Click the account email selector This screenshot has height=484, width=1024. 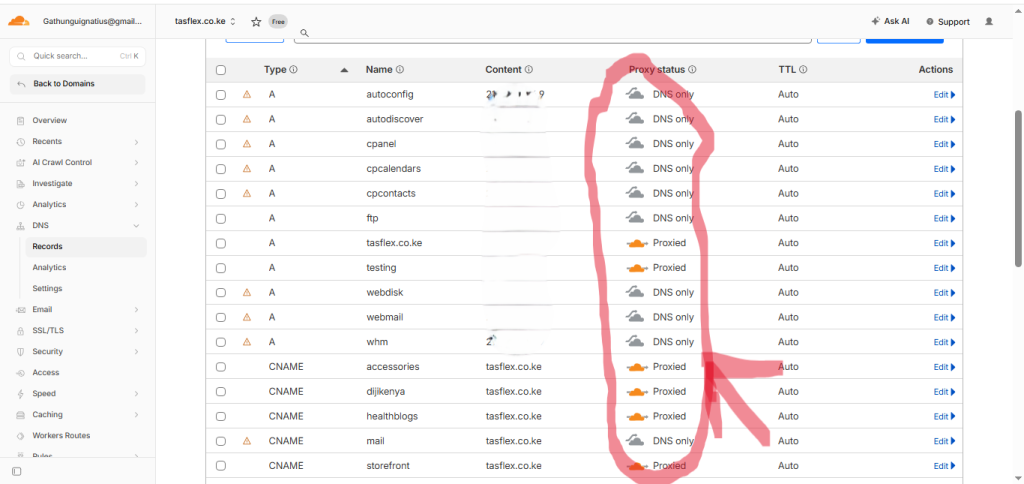tap(92, 21)
